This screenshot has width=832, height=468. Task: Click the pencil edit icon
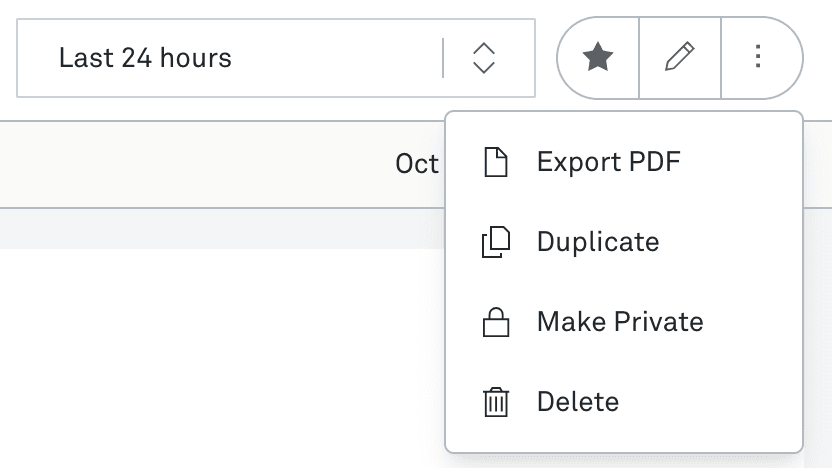point(680,58)
